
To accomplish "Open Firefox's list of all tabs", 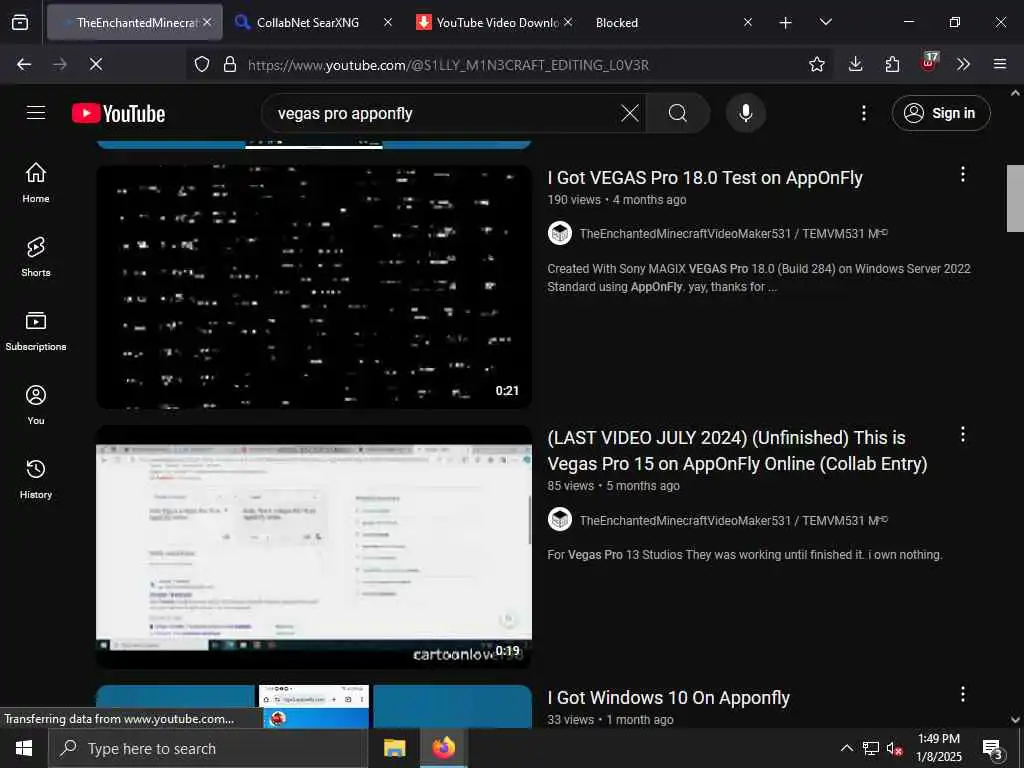I will coord(20,22).
